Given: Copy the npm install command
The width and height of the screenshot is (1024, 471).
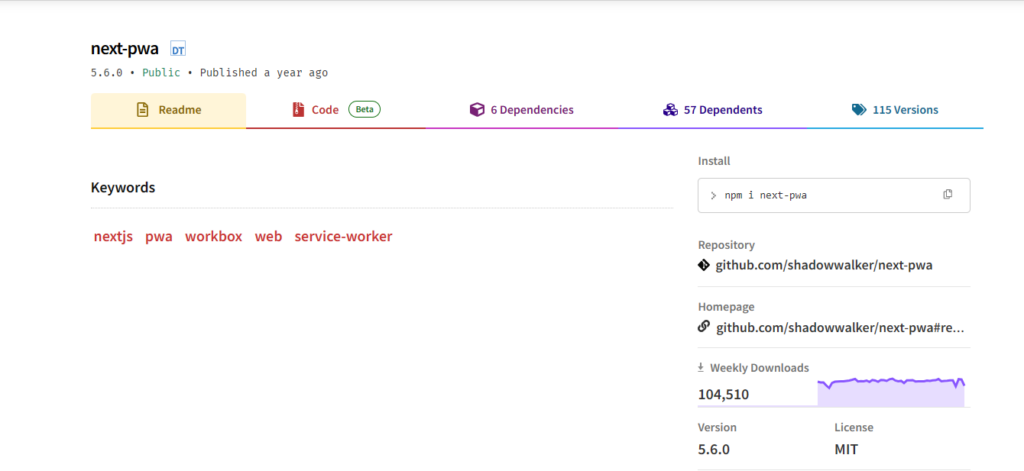Looking at the screenshot, I should click(x=948, y=195).
